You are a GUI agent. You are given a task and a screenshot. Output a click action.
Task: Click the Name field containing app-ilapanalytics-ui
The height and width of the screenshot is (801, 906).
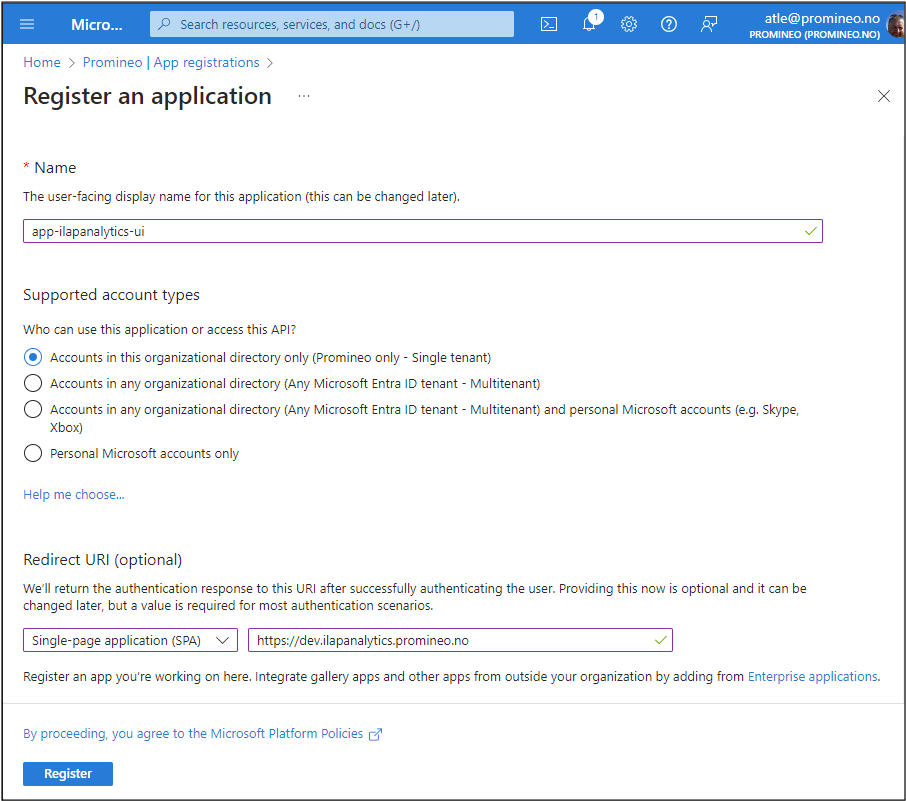coord(423,231)
